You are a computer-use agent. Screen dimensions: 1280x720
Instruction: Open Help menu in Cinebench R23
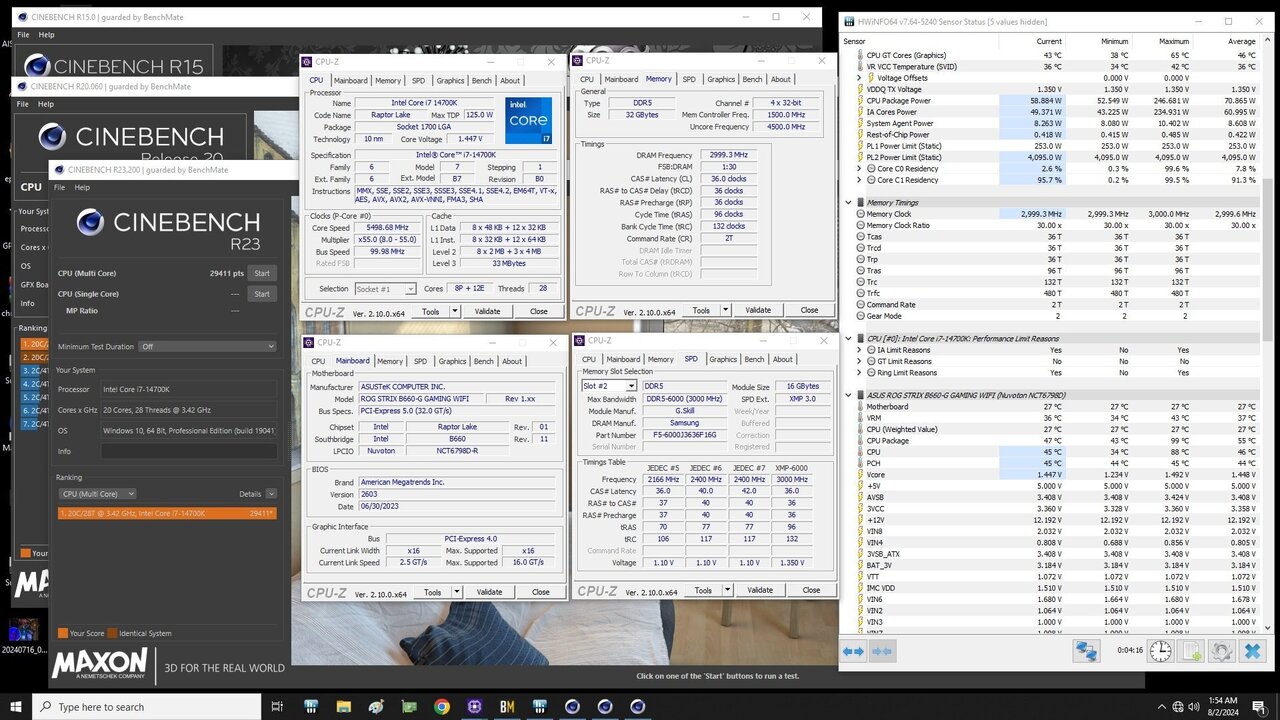coord(82,187)
